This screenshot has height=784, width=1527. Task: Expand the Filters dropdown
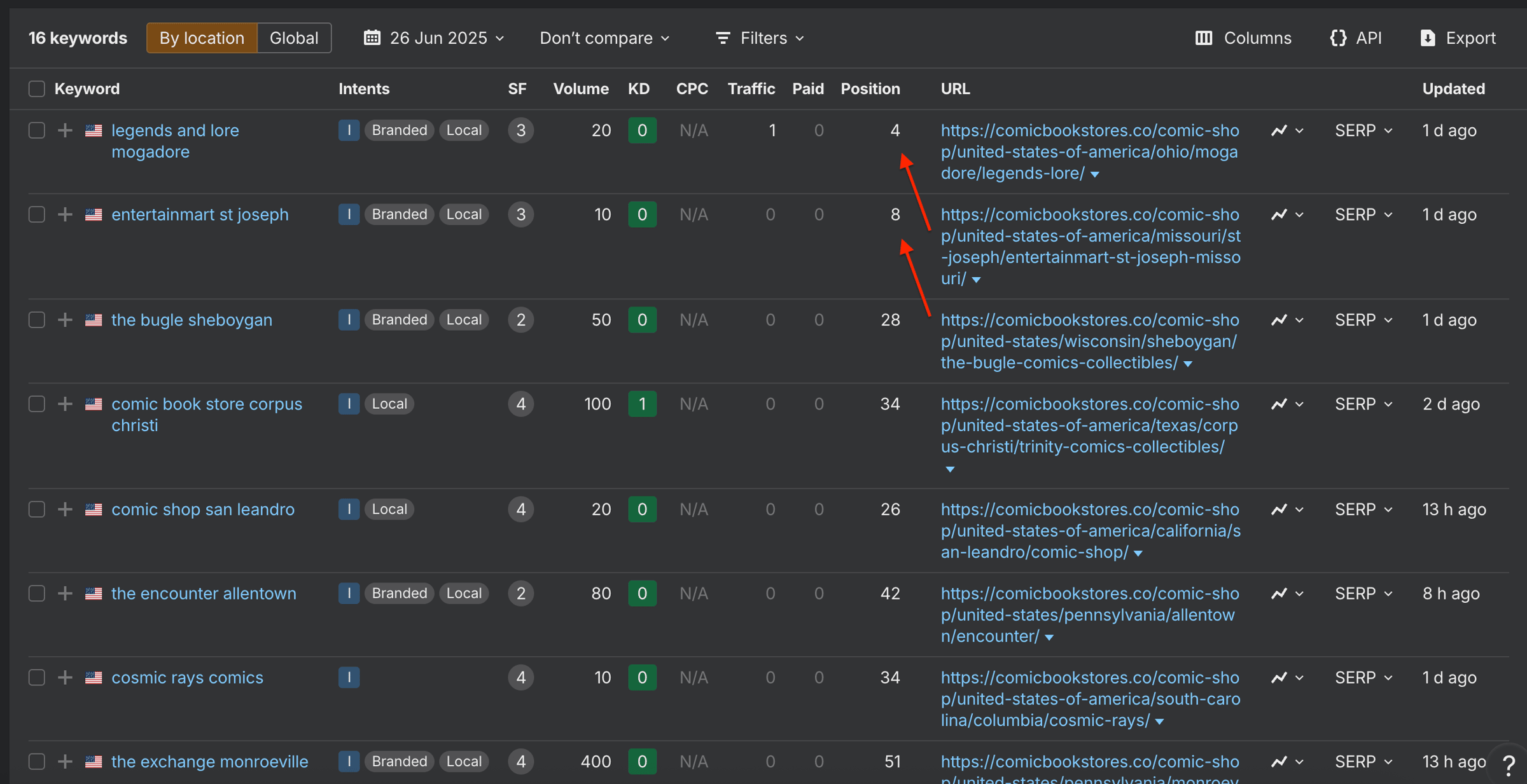(760, 38)
